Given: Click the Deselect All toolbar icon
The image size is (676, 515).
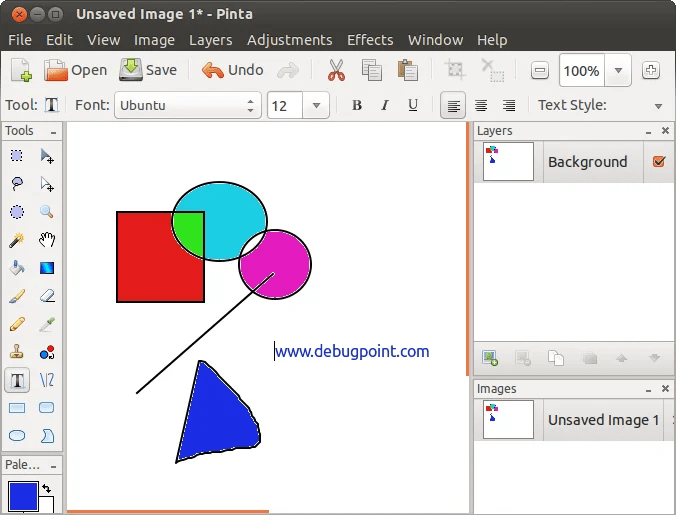Looking at the screenshot, I should (x=492, y=70).
